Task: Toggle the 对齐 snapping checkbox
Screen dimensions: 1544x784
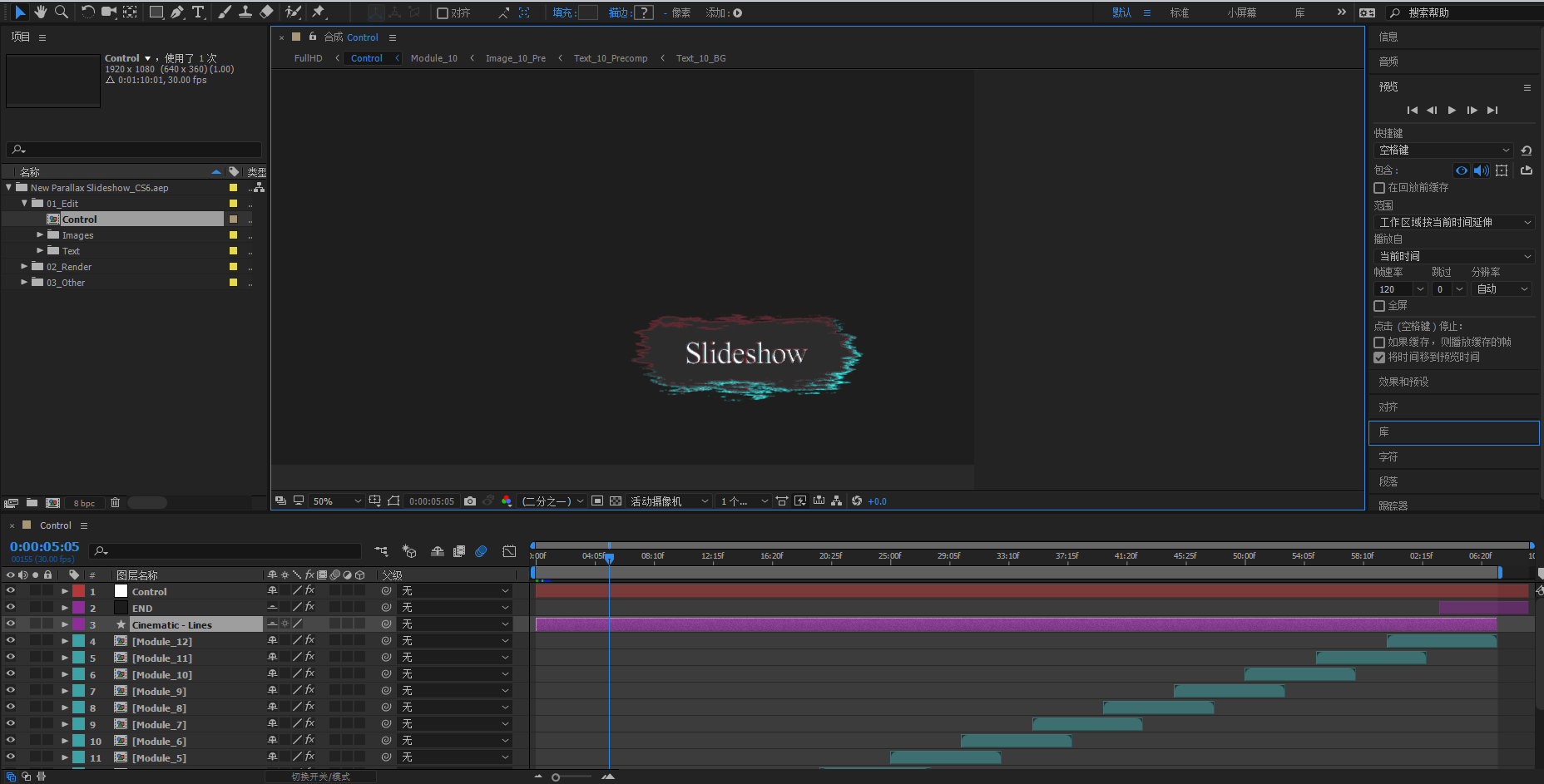Action: click(x=443, y=13)
